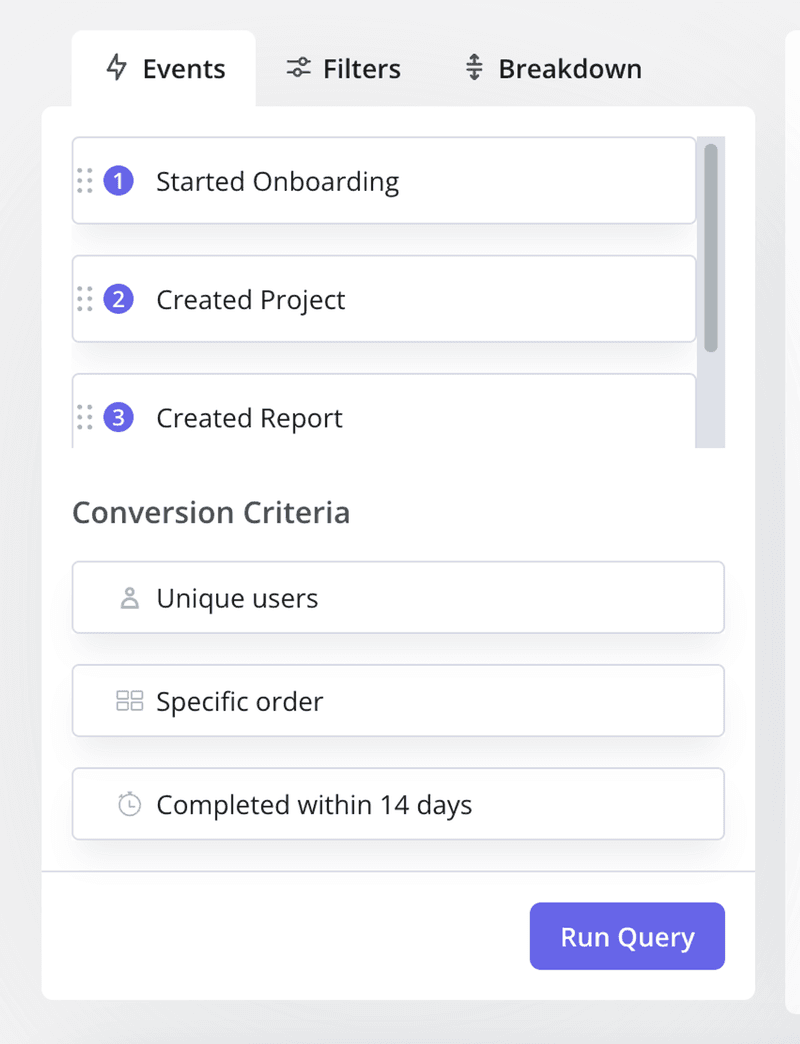Click the numbered badge on Created Project
The height and width of the screenshot is (1044, 800).
tap(119, 299)
